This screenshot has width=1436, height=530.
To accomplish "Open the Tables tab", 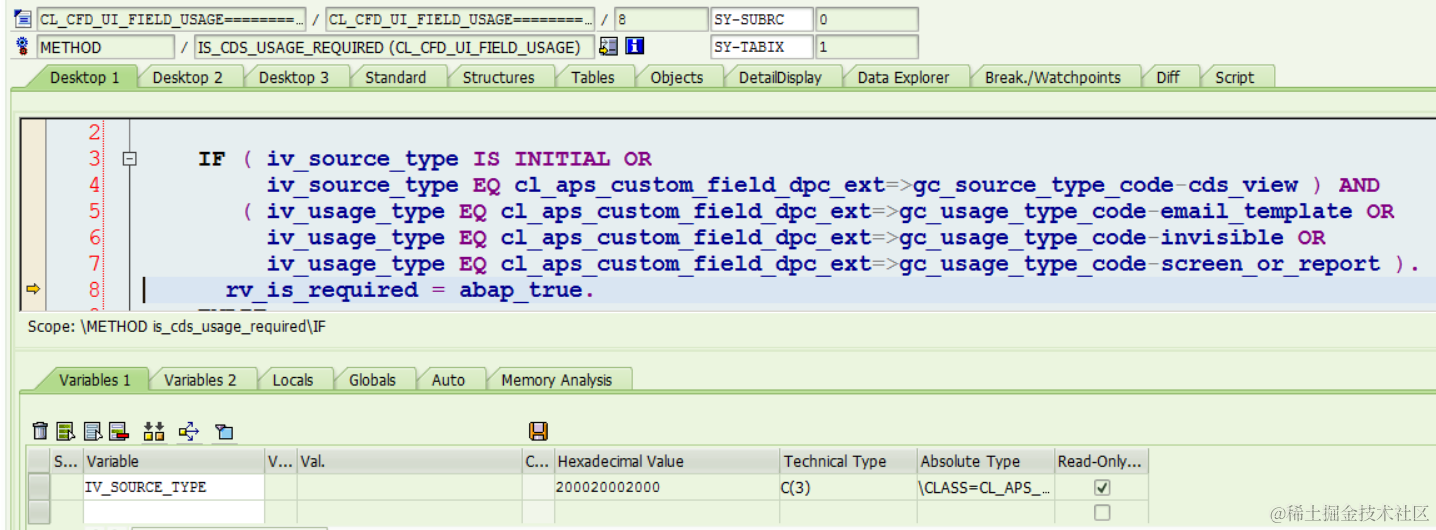I will click(x=593, y=77).
